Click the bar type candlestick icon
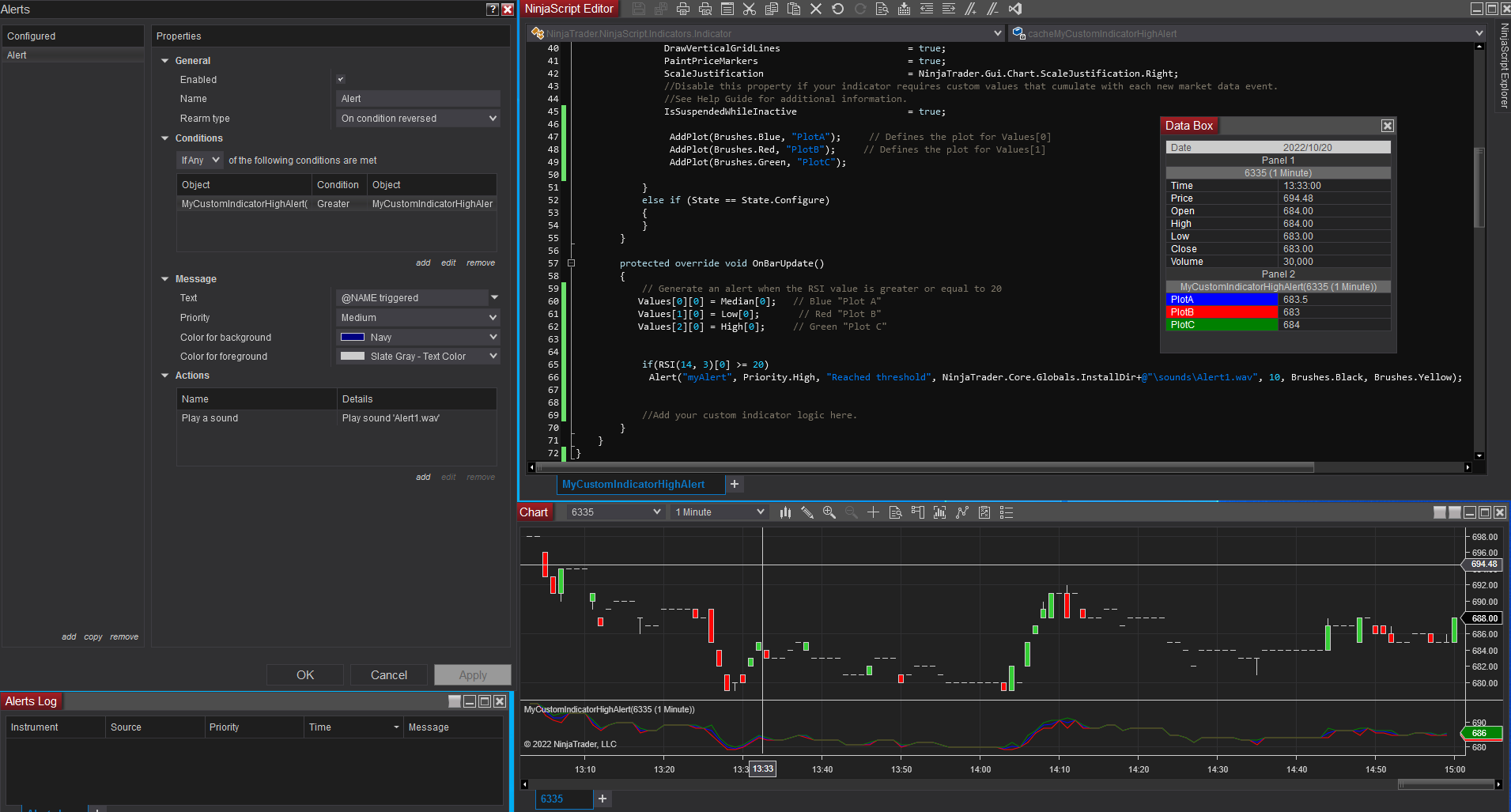This screenshot has height=812, width=1511. tap(785, 512)
